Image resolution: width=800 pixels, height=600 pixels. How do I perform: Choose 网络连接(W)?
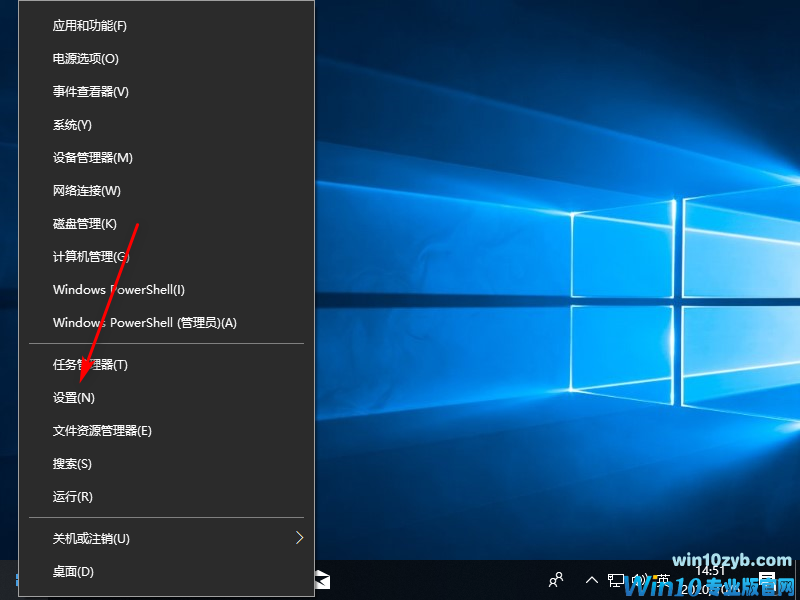coord(87,191)
